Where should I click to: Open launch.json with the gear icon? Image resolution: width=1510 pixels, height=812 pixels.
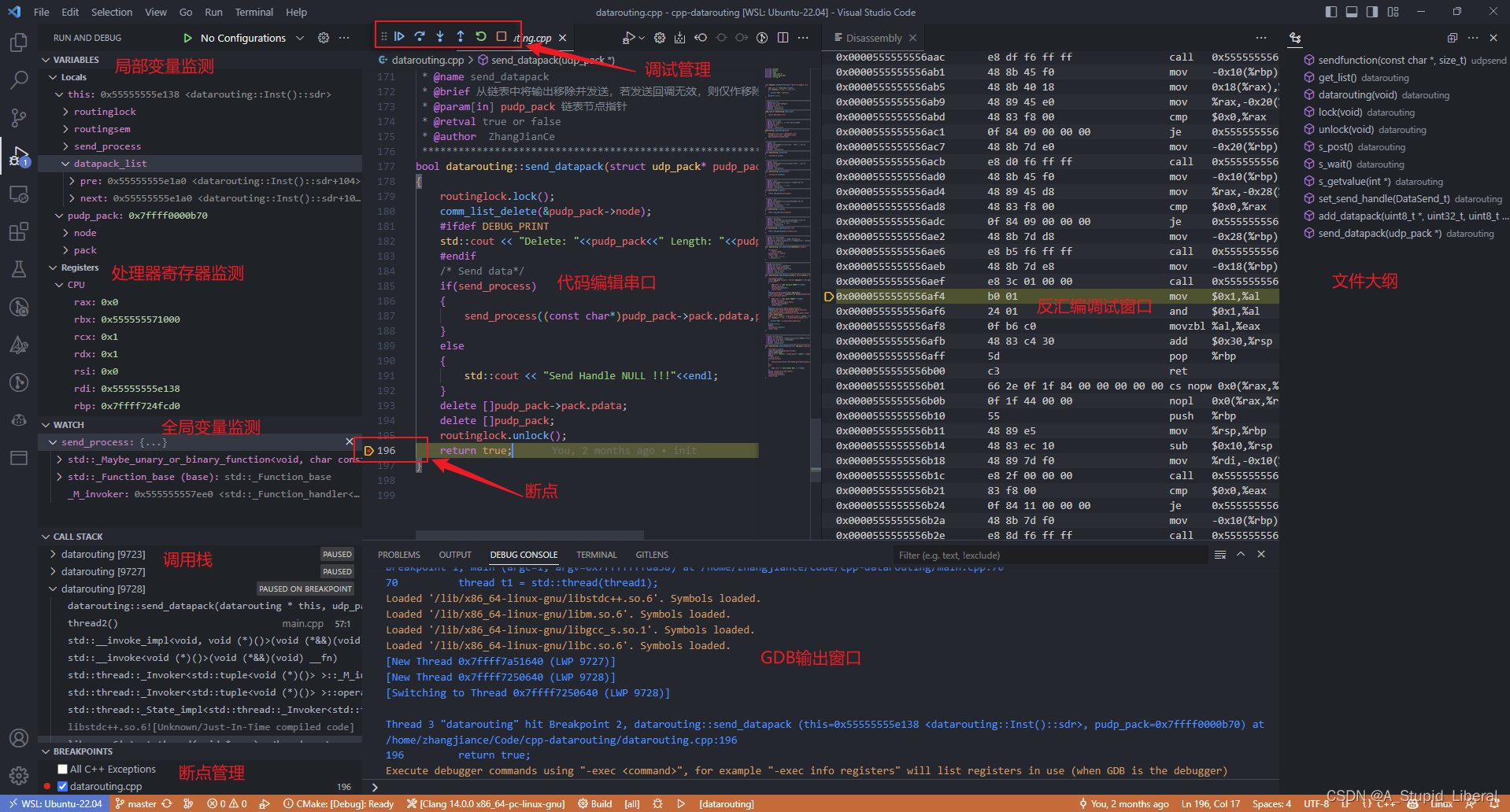[x=324, y=38]
